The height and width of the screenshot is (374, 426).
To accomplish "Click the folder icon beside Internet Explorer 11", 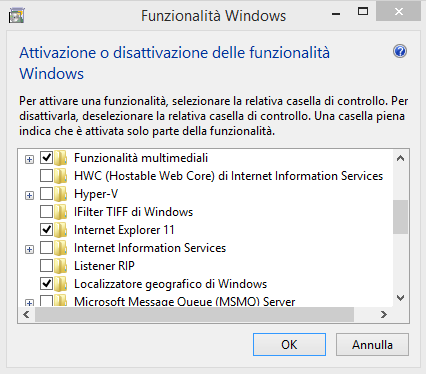I will coord(61,230).
